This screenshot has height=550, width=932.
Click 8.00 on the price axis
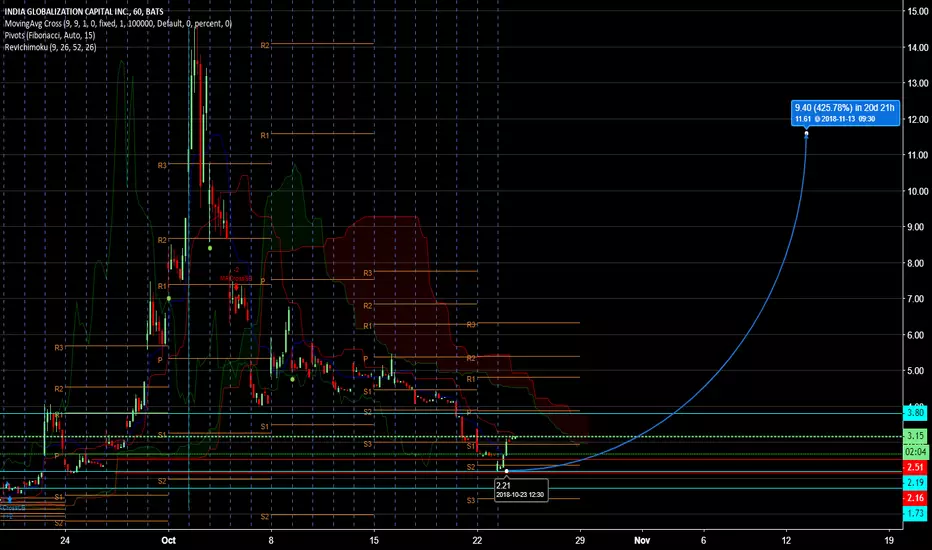click(x=918, y=263)
